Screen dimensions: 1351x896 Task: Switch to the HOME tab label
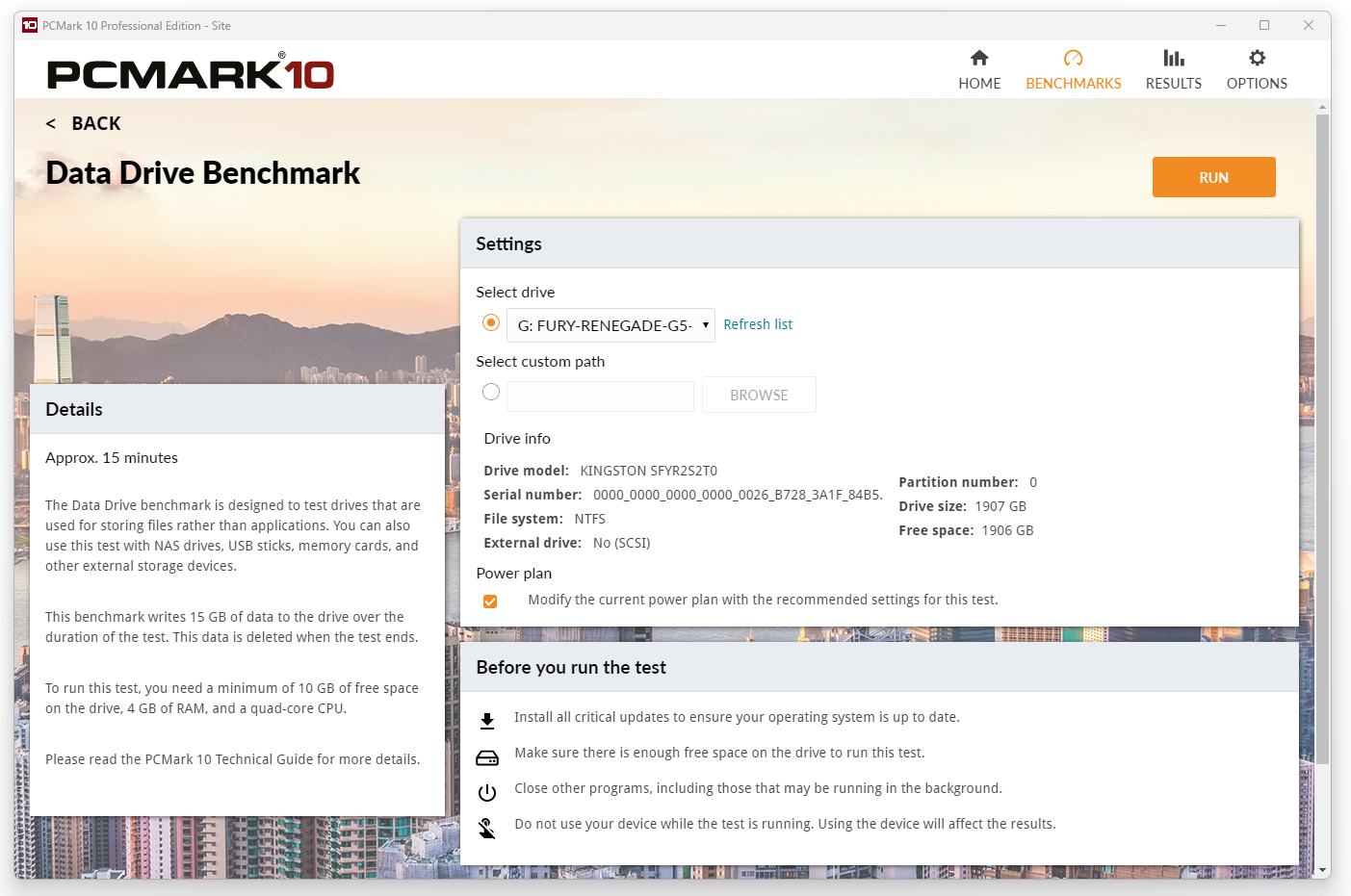(x=979, y=84)
